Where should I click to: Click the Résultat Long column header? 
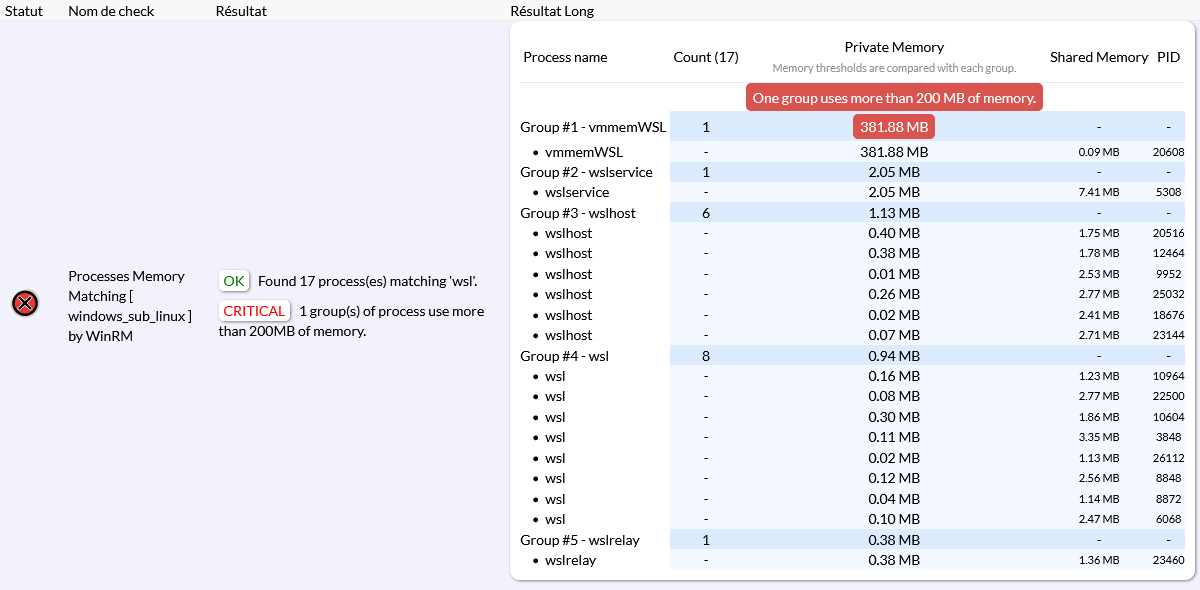(552, 10)
